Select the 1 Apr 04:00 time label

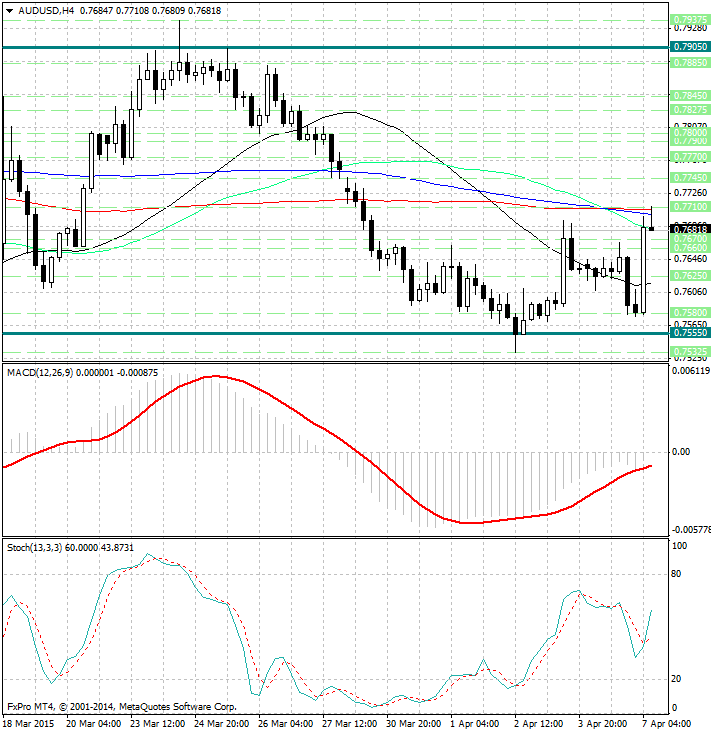coord(473,721)
